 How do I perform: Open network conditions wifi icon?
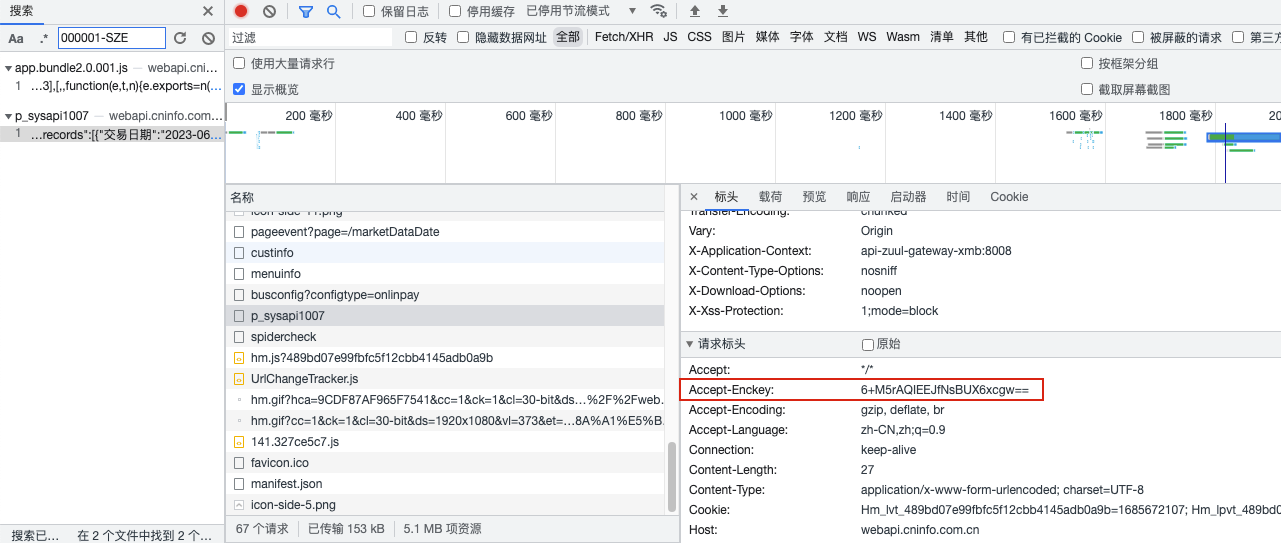658,11
